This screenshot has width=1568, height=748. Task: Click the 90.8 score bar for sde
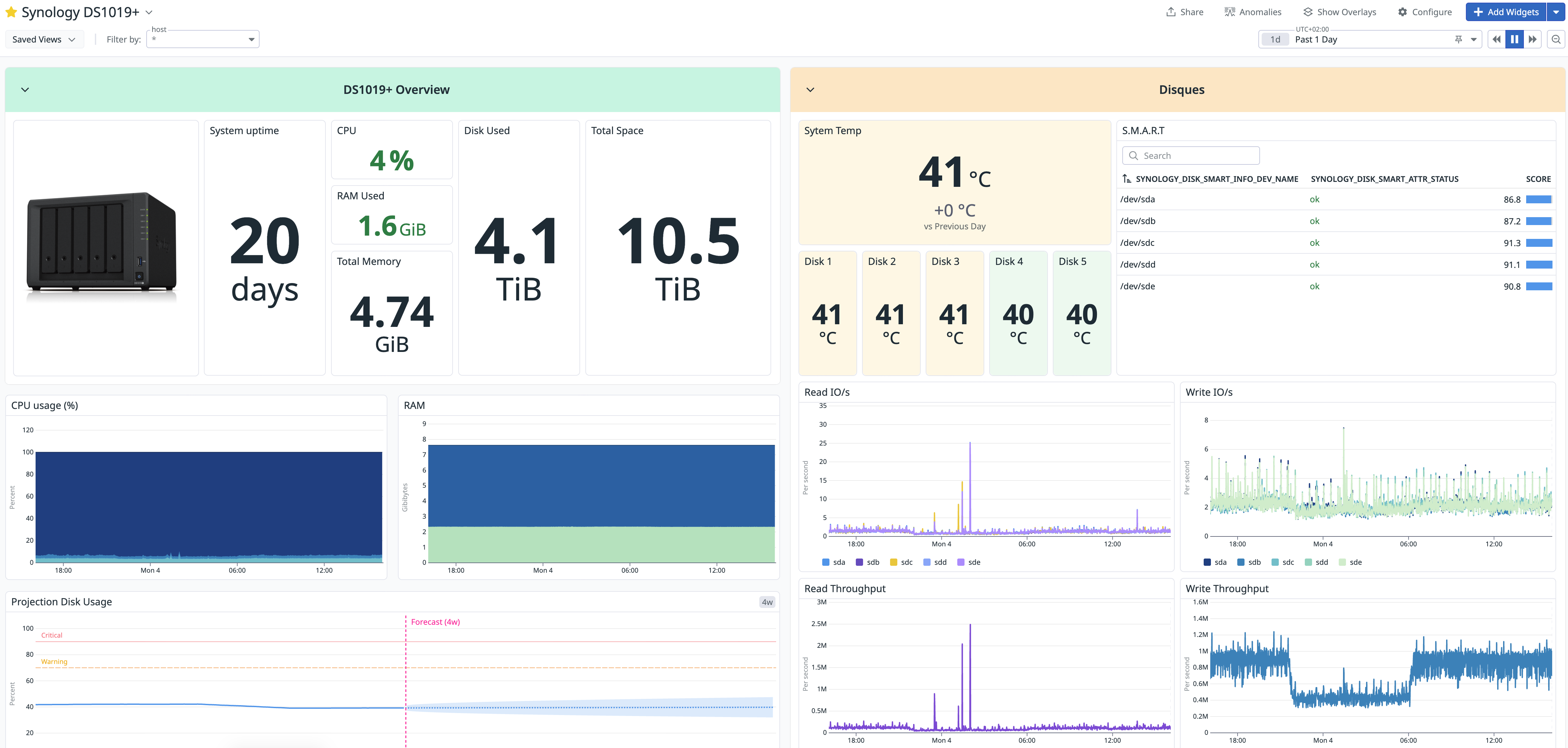click(1539, 286)
